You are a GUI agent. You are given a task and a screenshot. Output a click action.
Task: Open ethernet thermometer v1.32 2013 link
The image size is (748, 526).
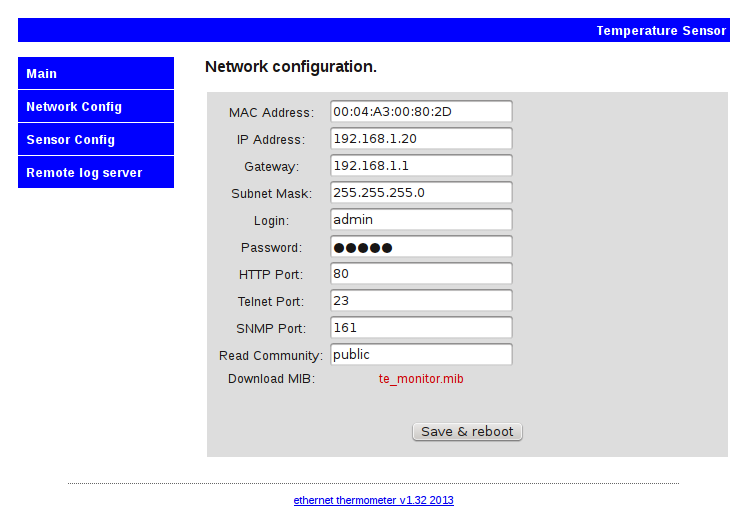point(374,500)
